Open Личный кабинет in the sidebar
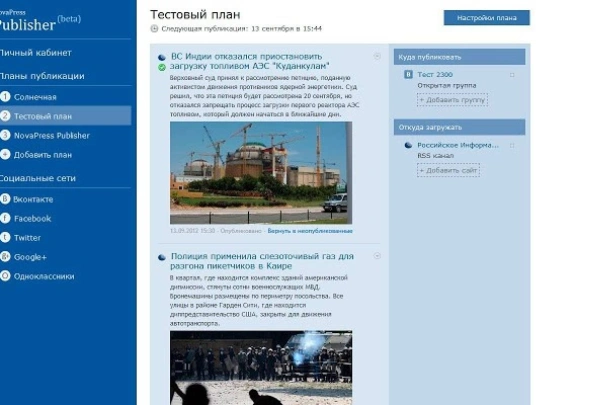 point(35,53)
